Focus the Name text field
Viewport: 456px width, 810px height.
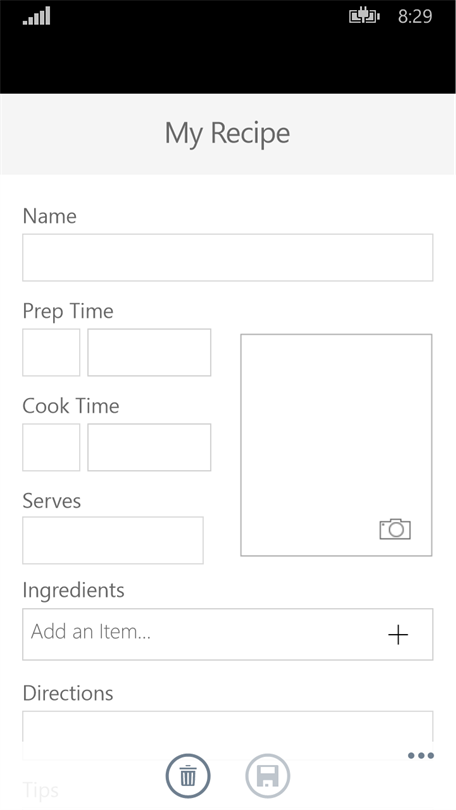pos(228,257)
